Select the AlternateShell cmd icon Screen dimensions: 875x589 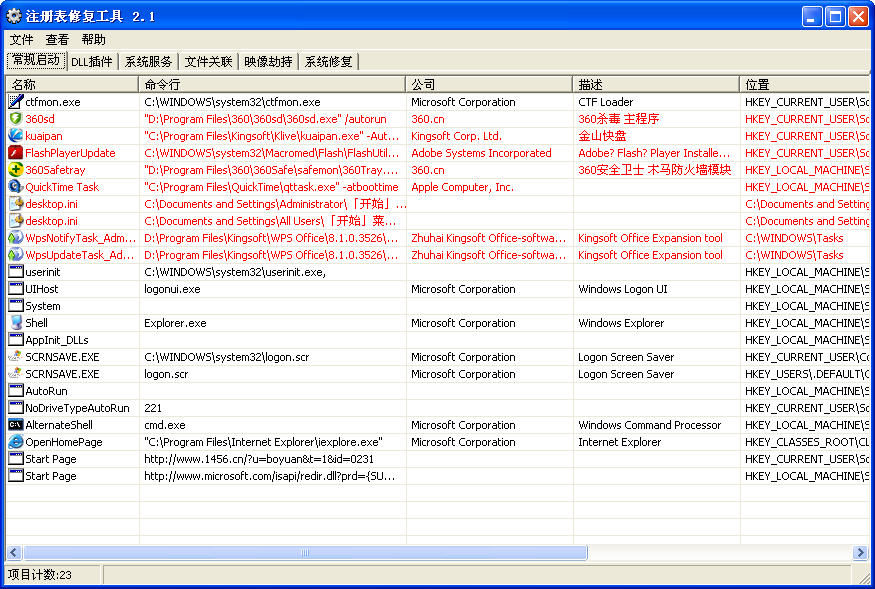point(15,425)
